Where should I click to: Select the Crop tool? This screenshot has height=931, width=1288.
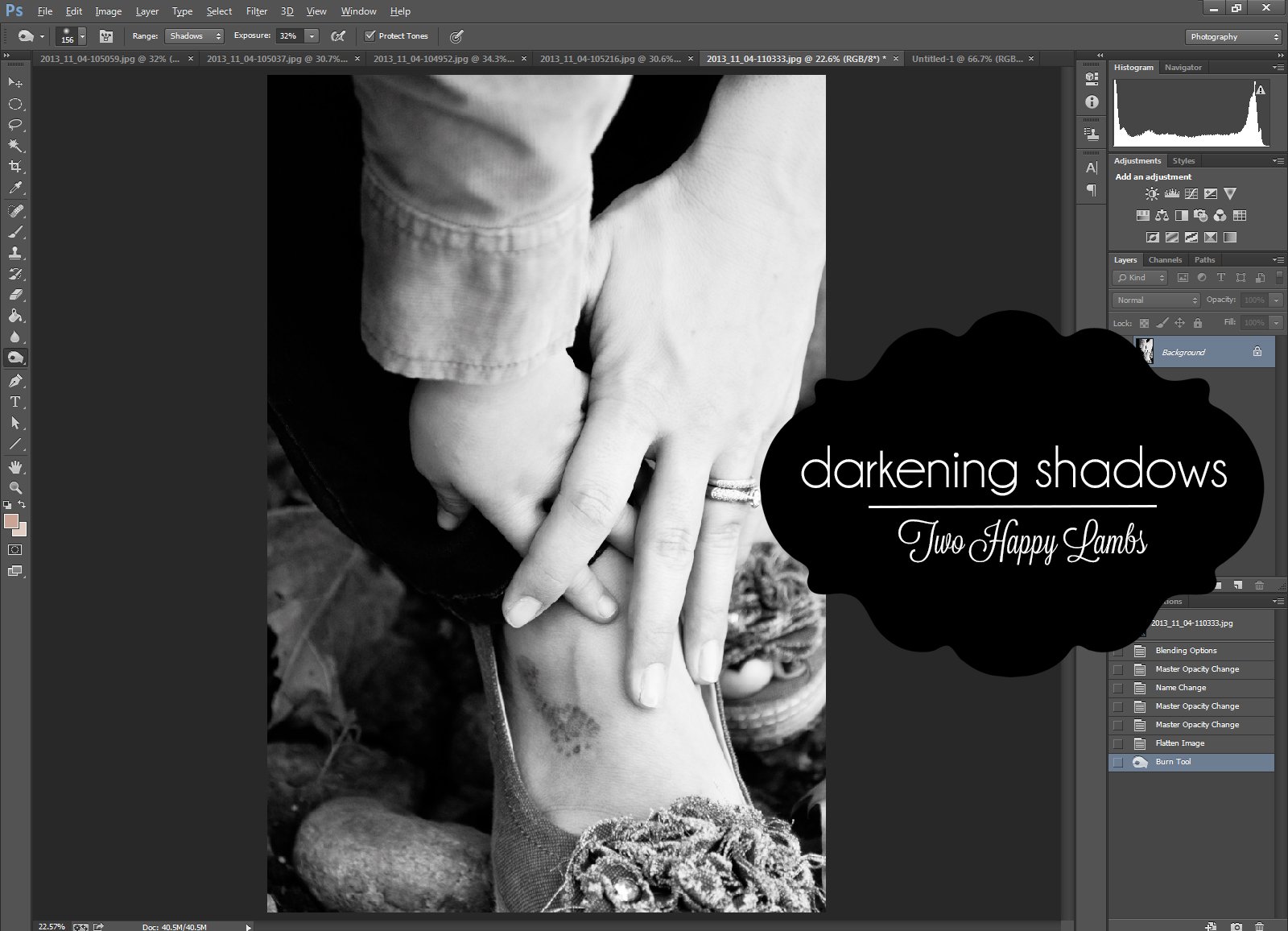14,167
